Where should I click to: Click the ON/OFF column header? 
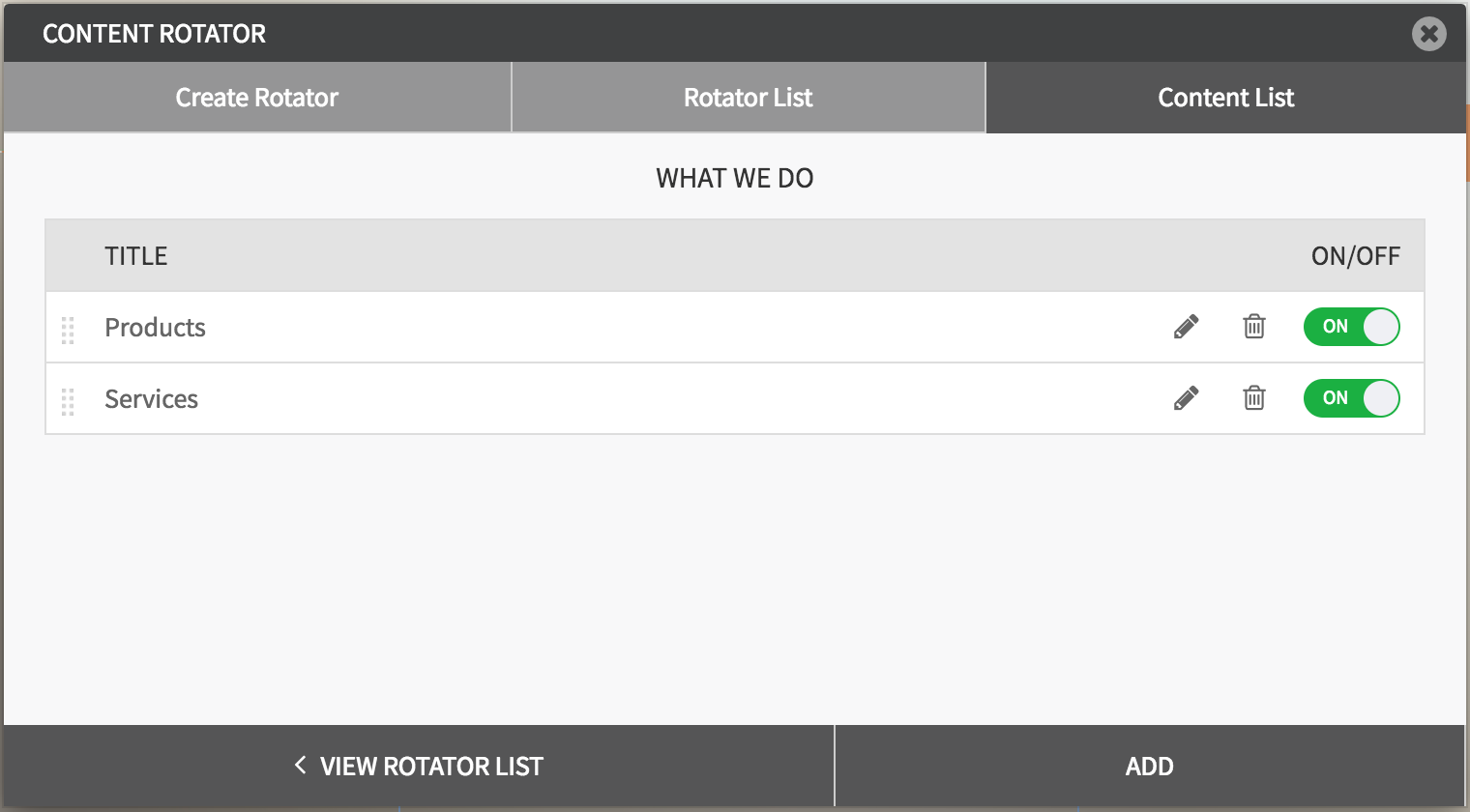point(1355,256)
